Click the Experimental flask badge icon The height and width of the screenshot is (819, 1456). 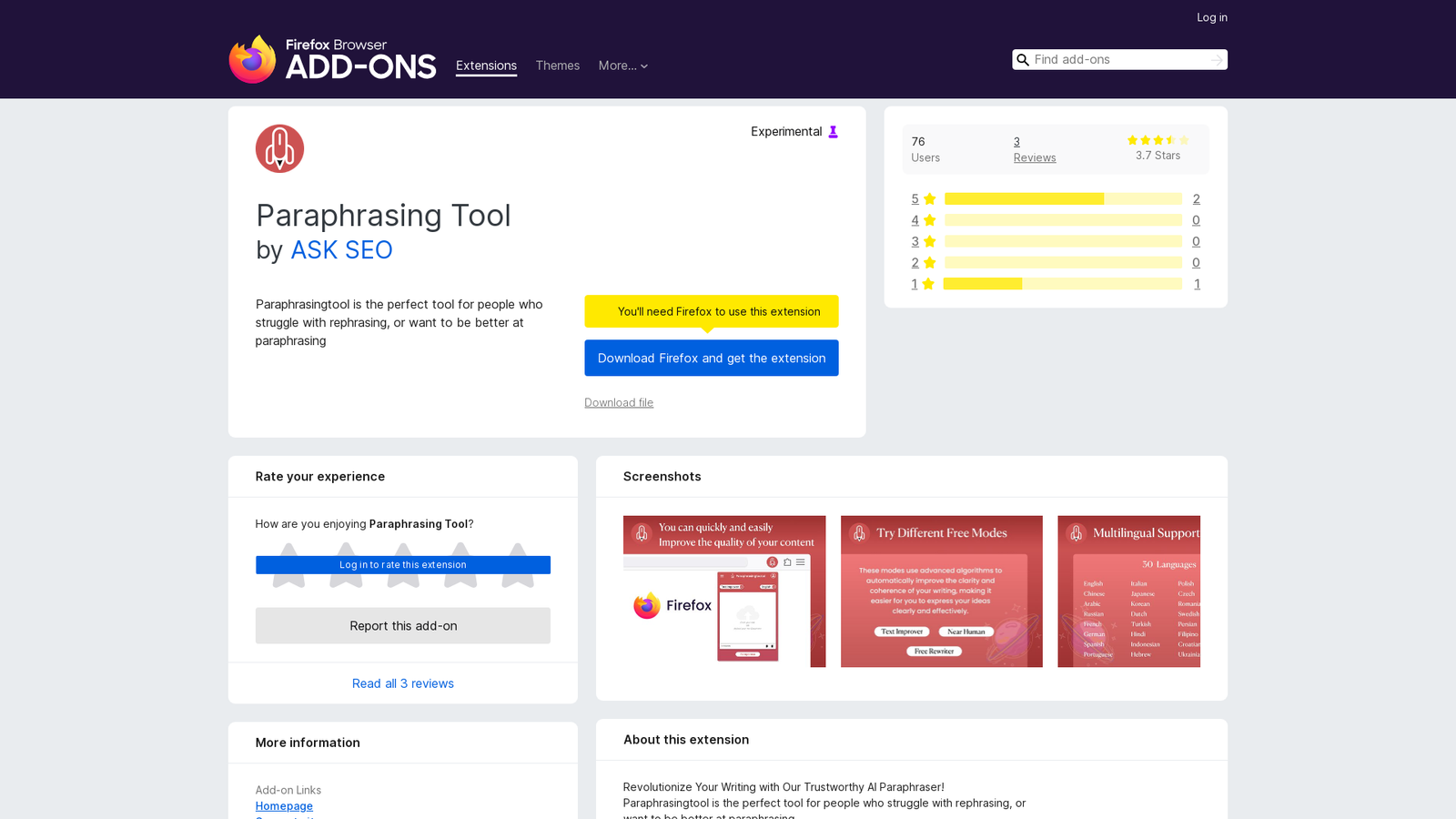(x=833, y=132)
